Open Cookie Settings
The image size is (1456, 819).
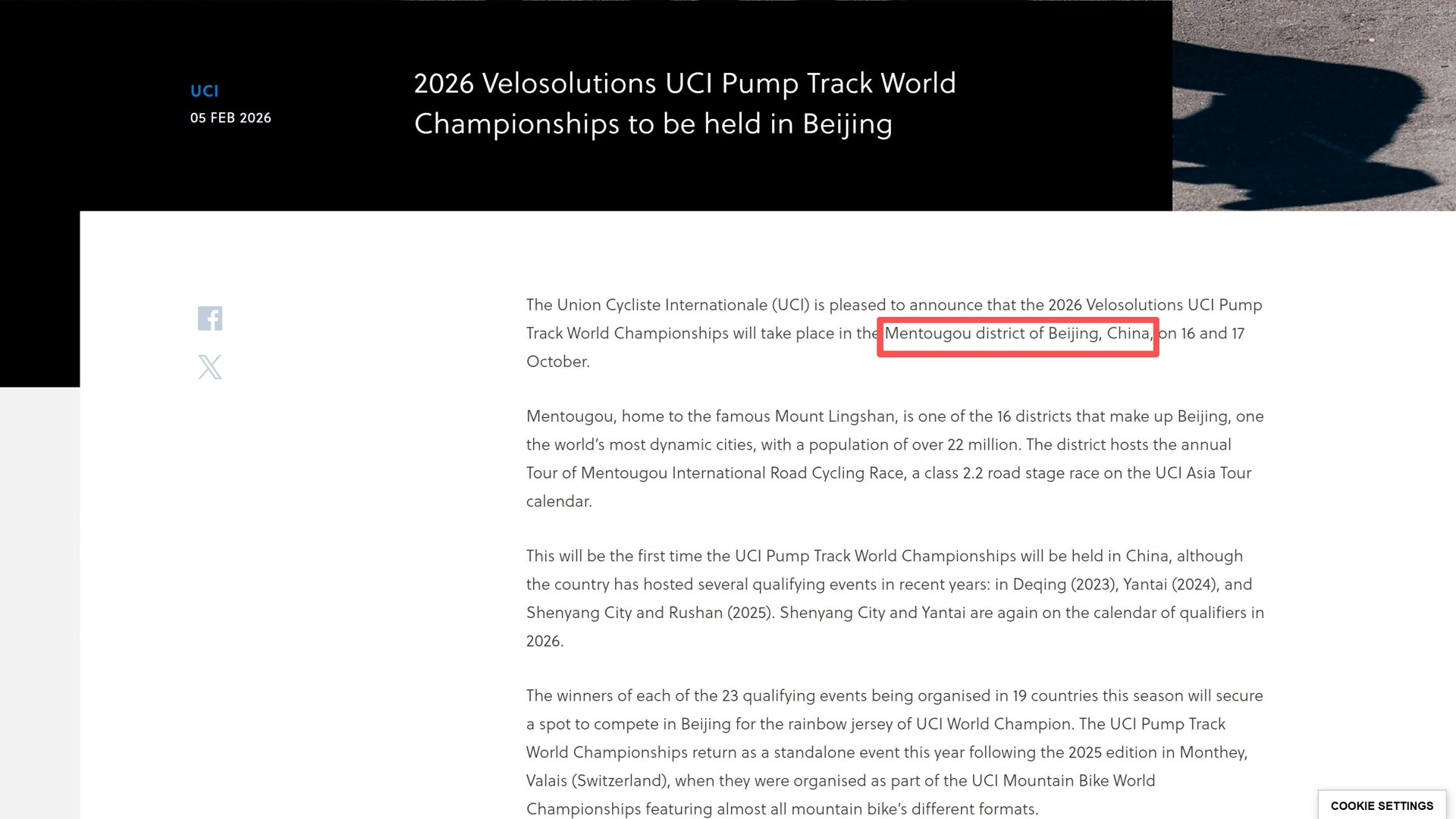pos(1382,805)
